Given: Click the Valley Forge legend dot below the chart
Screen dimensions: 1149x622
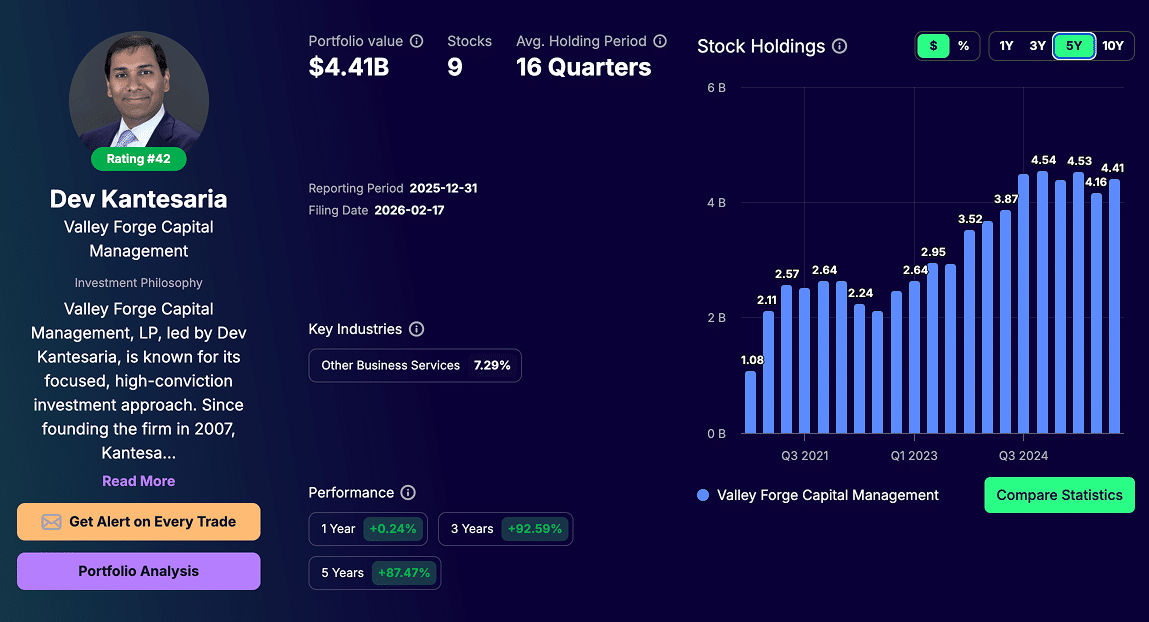Looking at the screenshot, I should click(x=703, y=495).
